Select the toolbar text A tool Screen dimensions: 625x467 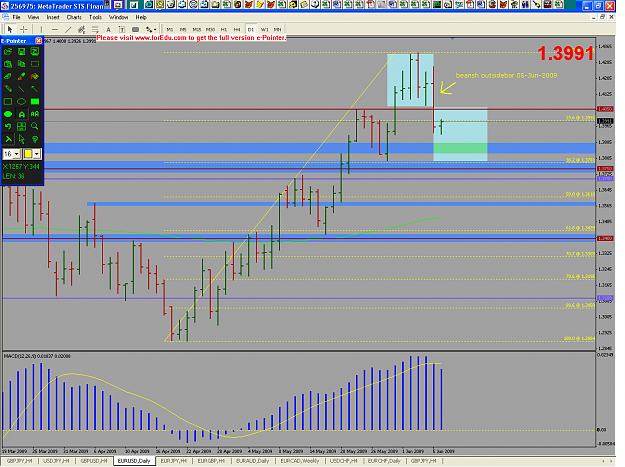click(108, 29)
